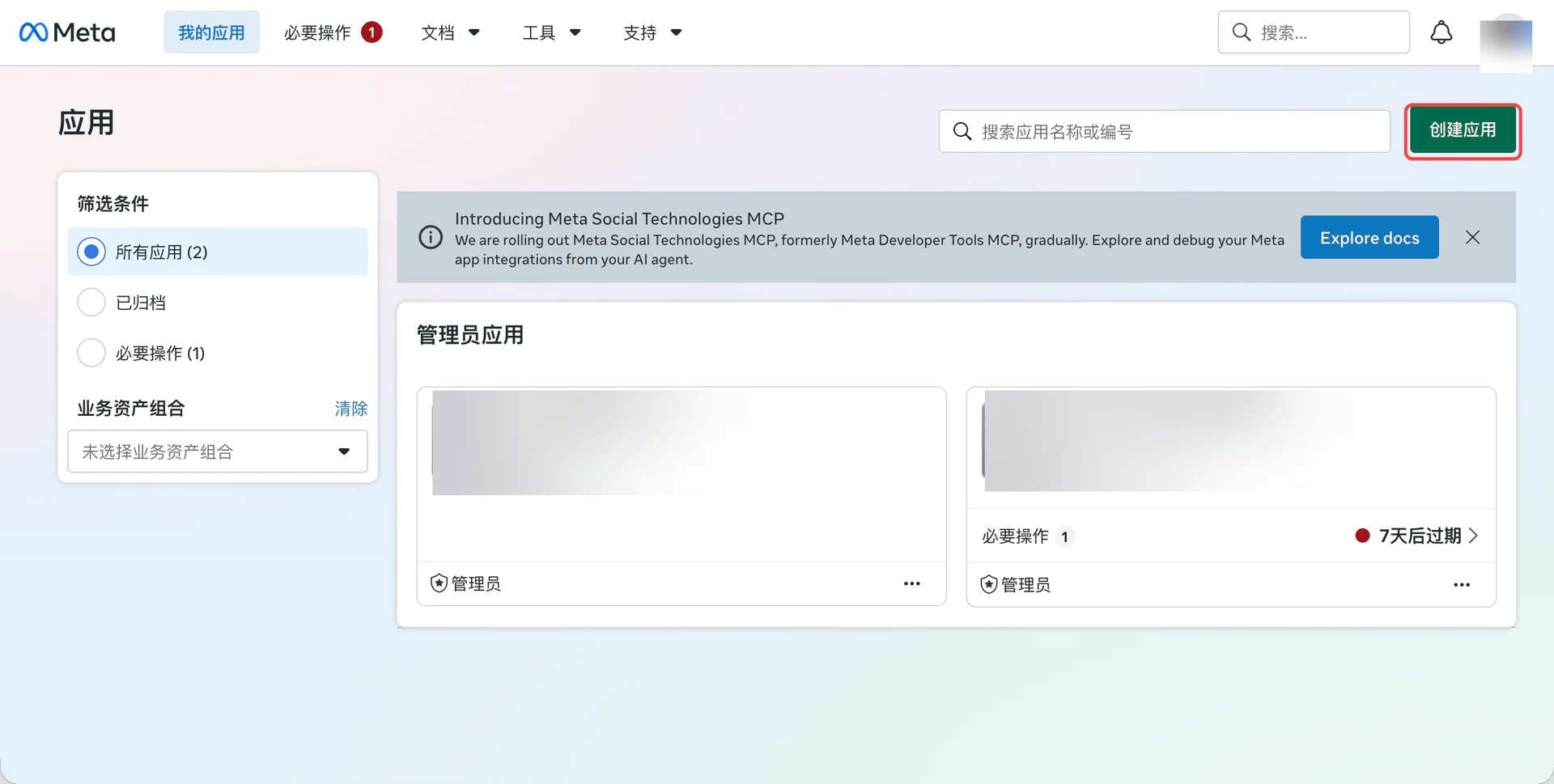The width and height of the screenshot is (1554, 784).
Task: Expand the 工具 dropdown menu
Action: [x=552, y=32]
